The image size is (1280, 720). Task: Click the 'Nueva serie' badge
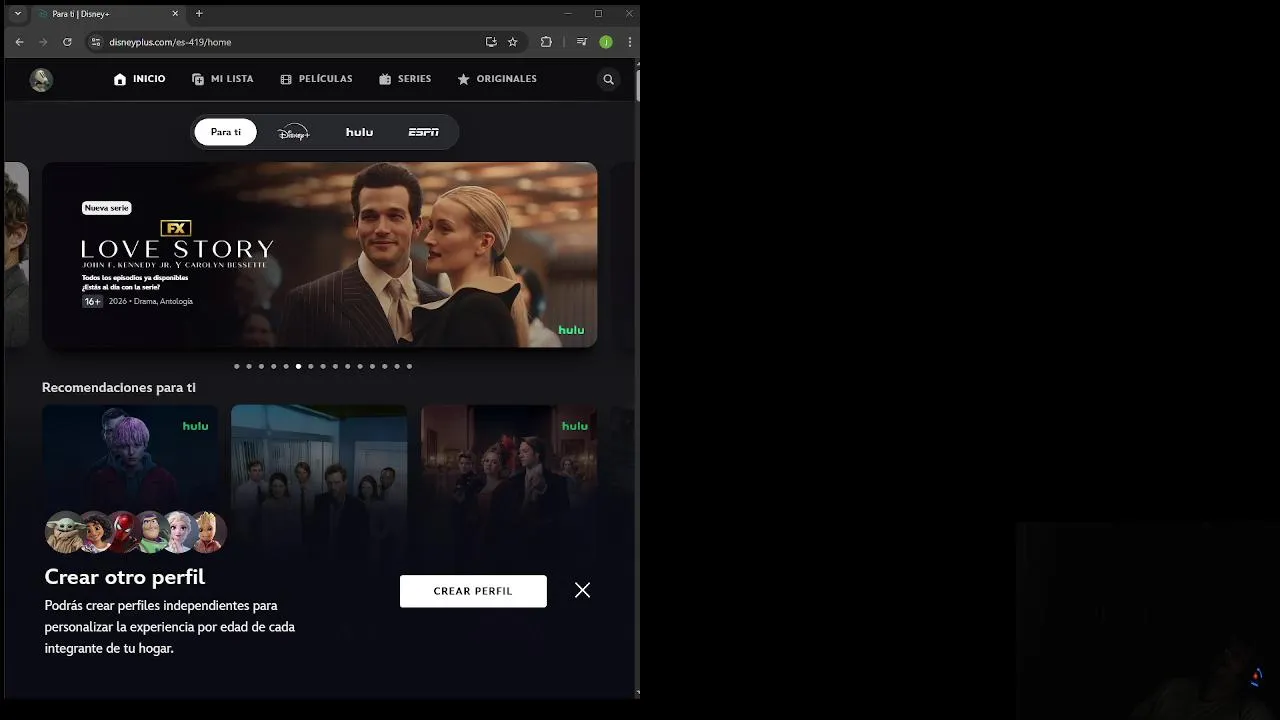(107, 208)
